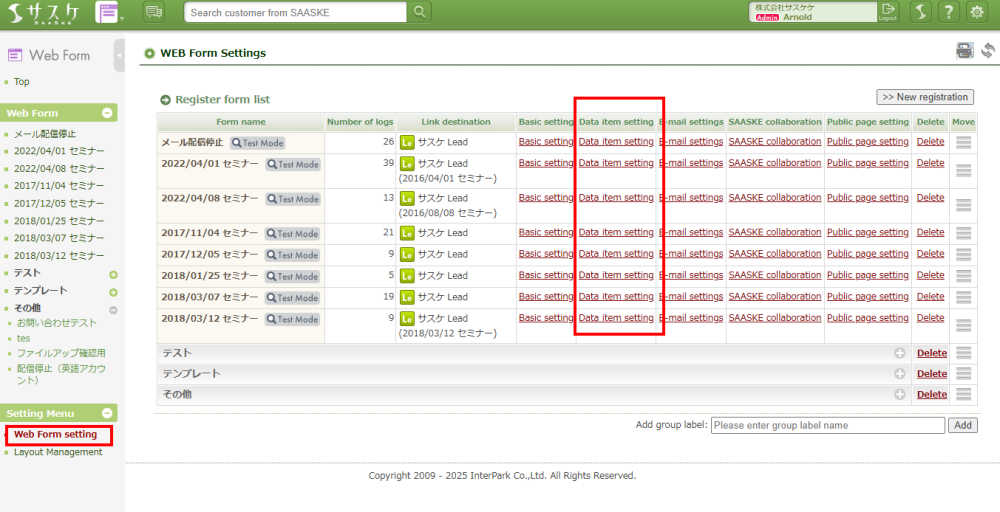Click the Le Lead icon in first row

pyautogui.click(x=407, y=142)
